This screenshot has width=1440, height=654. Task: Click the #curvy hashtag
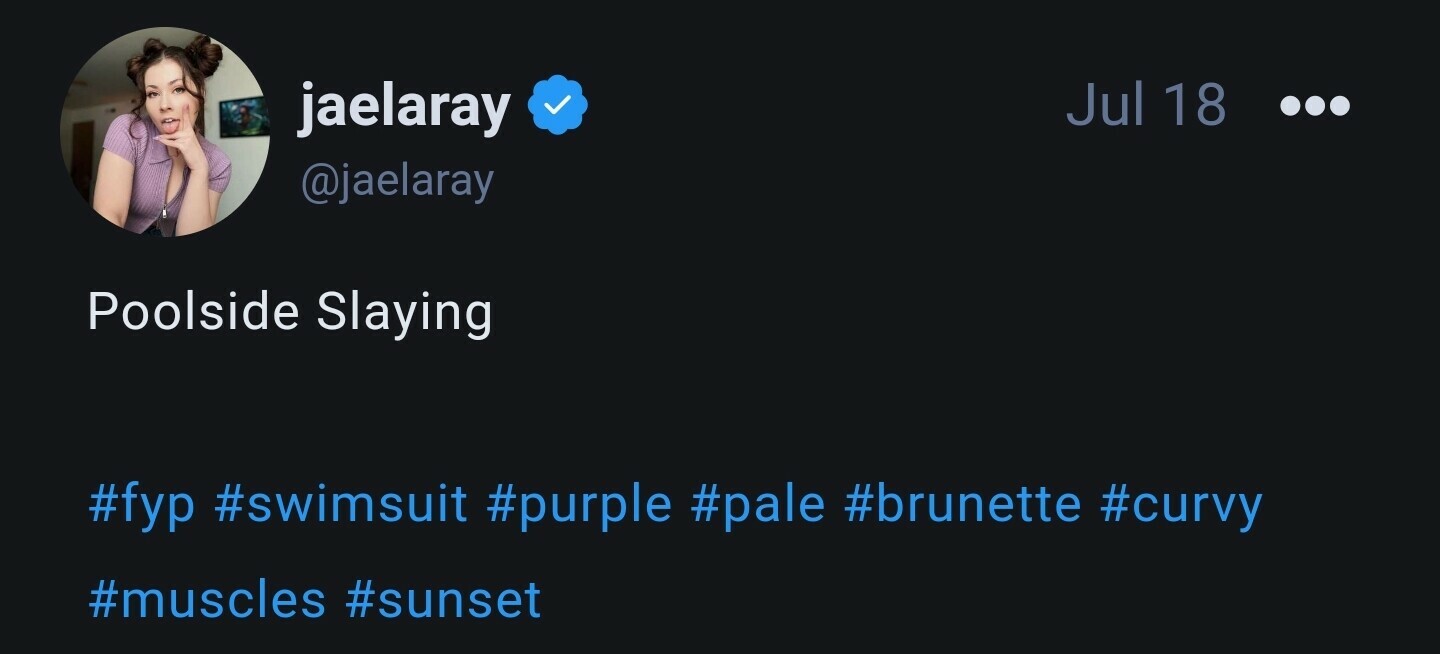pos(1181,504)
